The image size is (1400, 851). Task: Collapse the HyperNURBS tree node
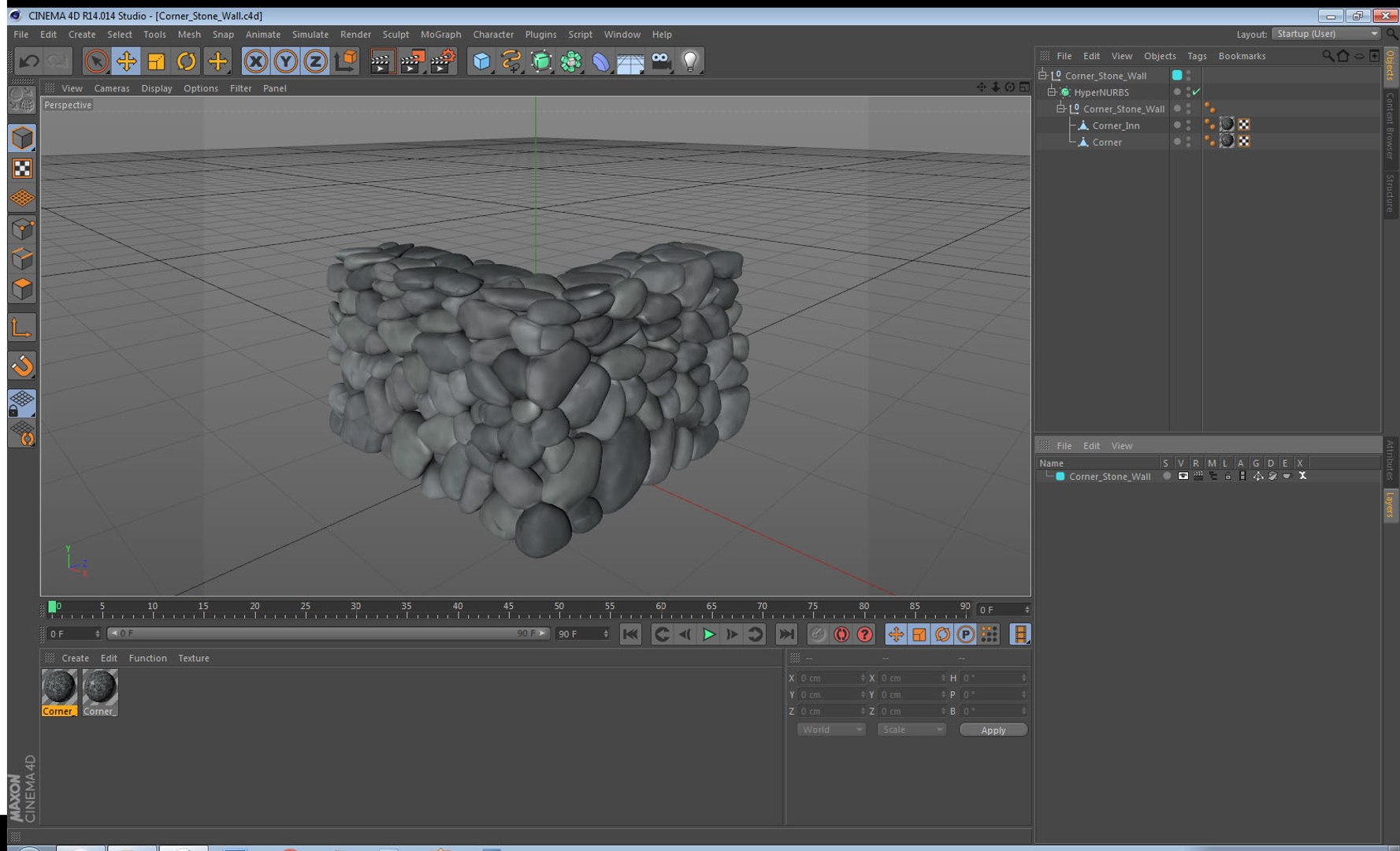[x=1051, y=92]
